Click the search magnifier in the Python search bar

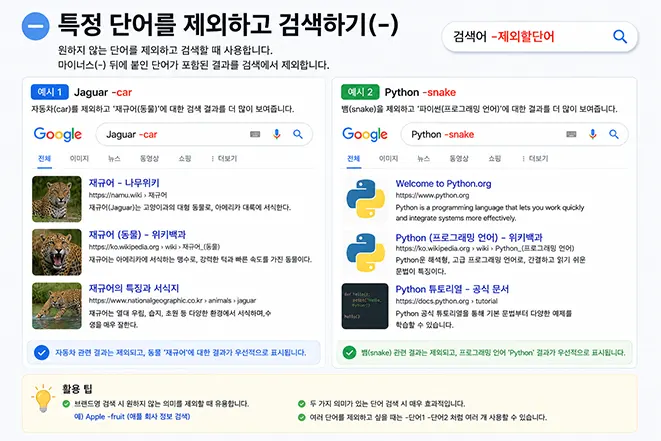[614, 134]
